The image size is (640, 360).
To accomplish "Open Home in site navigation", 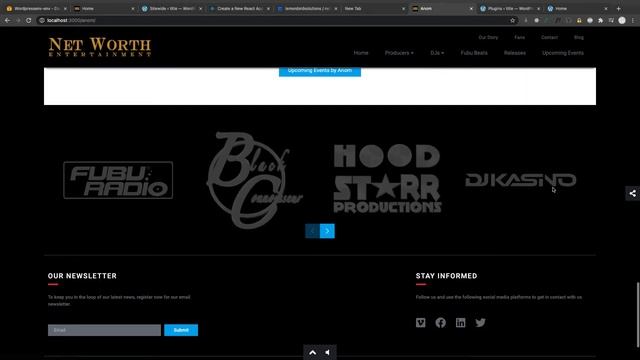I will coord(361,53).
